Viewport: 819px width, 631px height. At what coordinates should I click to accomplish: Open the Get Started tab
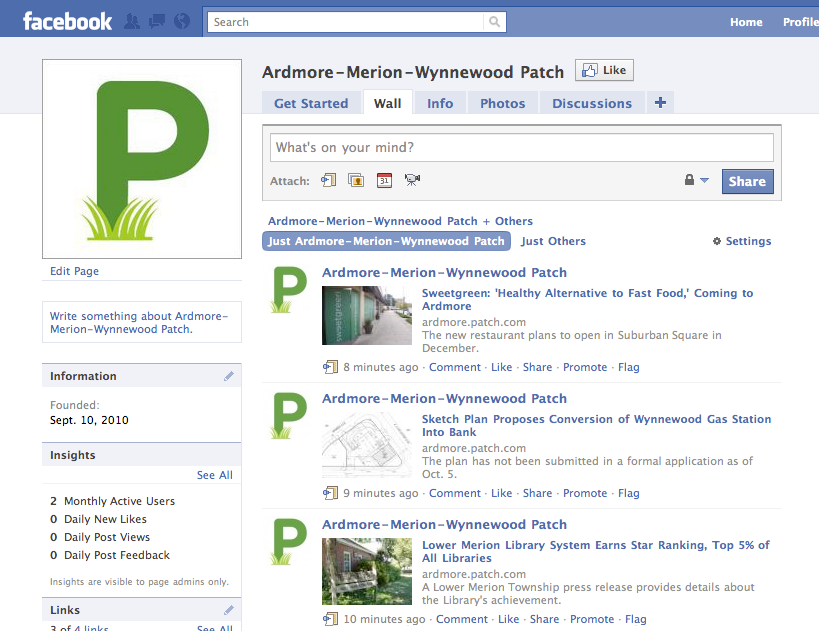coord(311,103)
